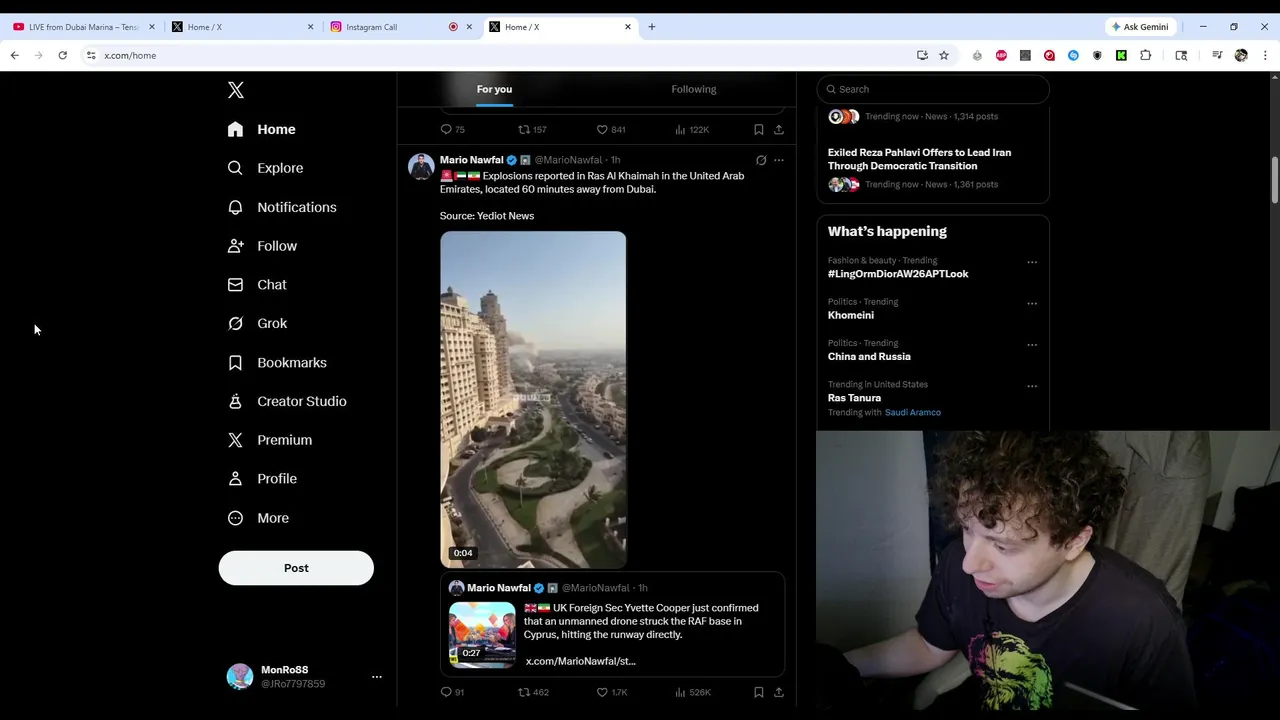
Task: Open the Mario Nawfal author name link
Action: [x=471, y=160]
